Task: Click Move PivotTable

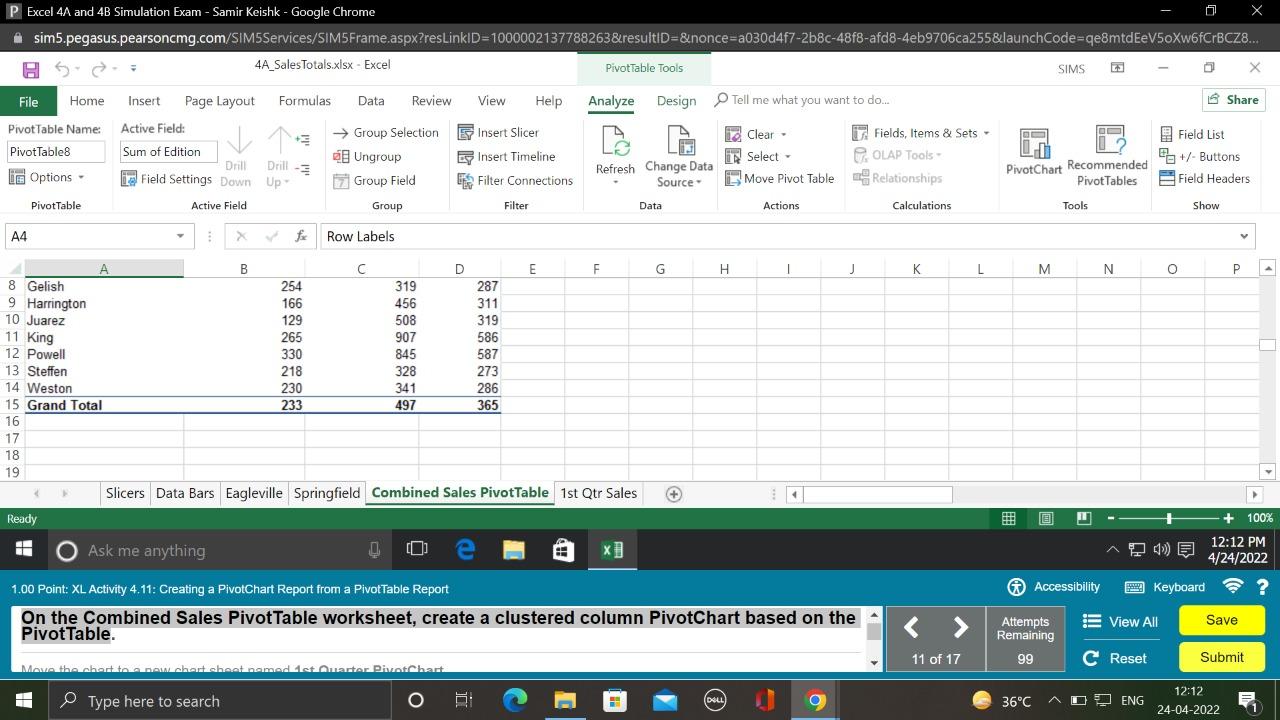Action: pos(780,178)
